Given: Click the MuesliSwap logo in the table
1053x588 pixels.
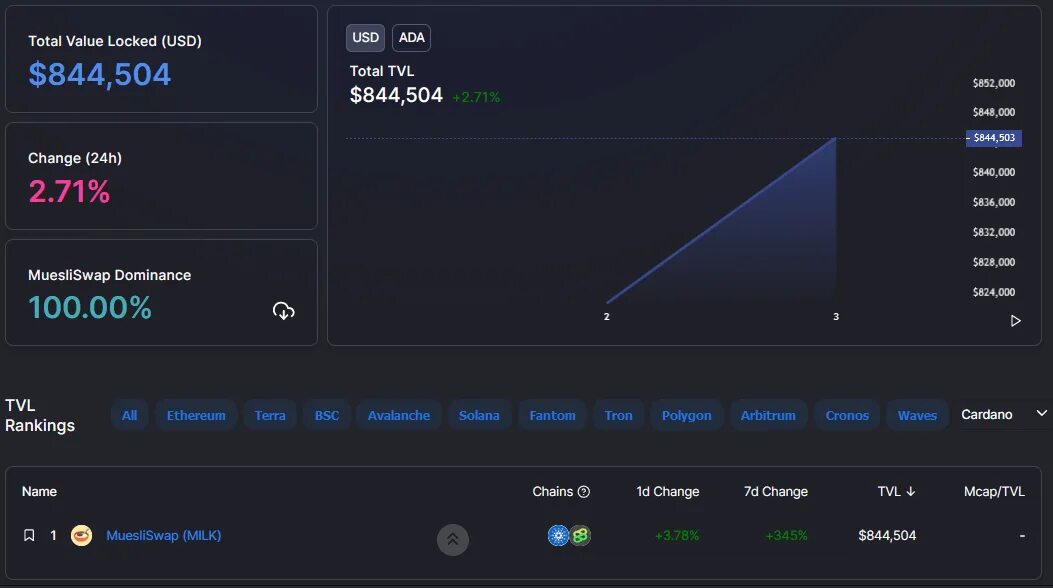Looking at the screenshot, I should tap(81, 535).
